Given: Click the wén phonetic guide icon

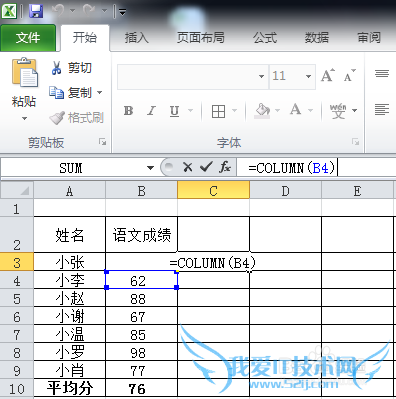Looking at the screenshot, I should point(338,110).
